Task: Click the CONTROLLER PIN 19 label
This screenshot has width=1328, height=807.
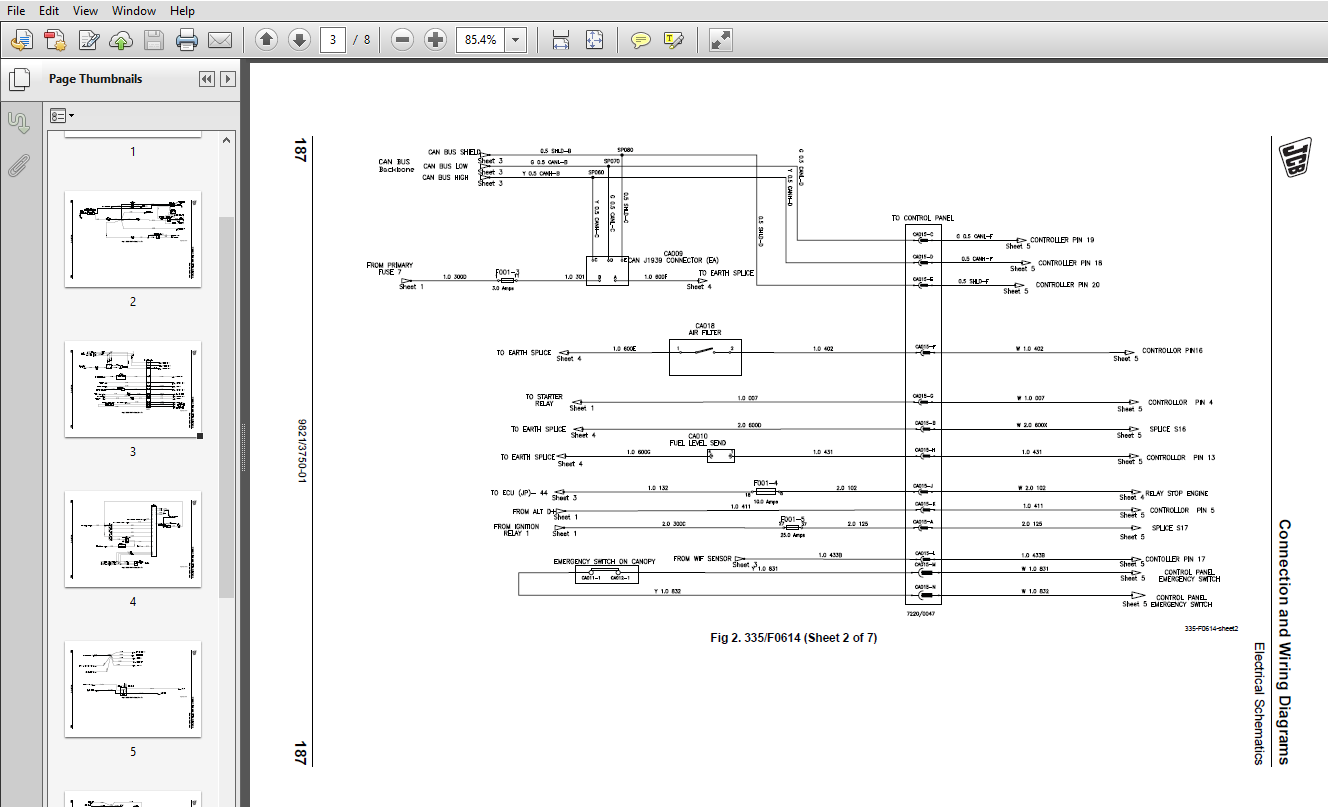Action: tap(1062, 240)
